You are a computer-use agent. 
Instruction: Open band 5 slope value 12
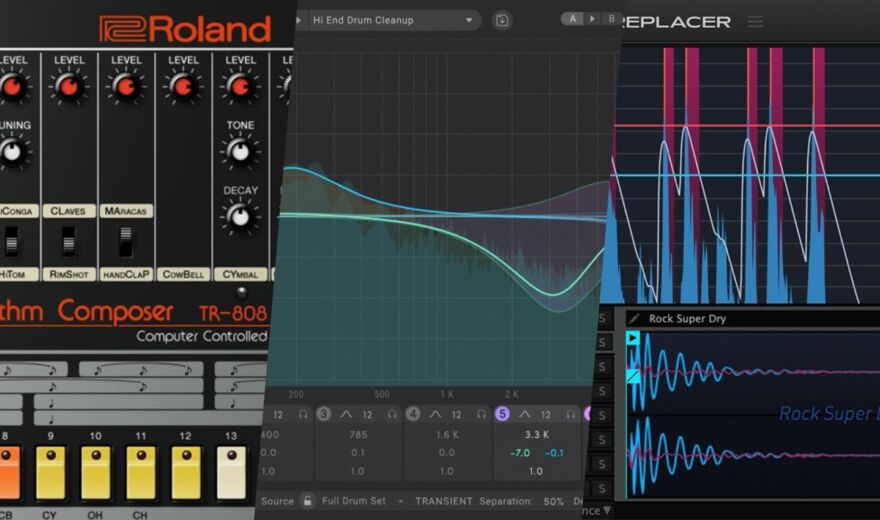546,415
